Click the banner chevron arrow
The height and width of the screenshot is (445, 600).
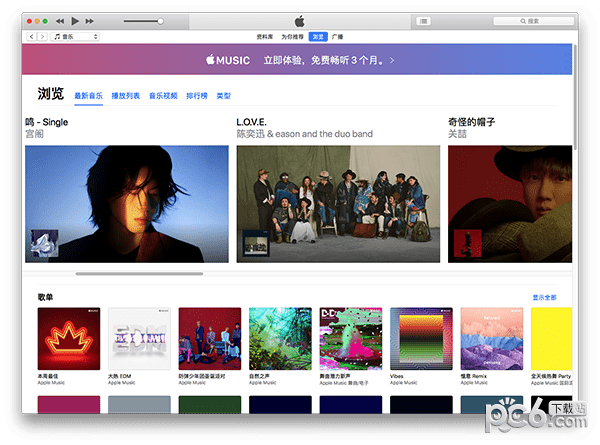point(392,60)
